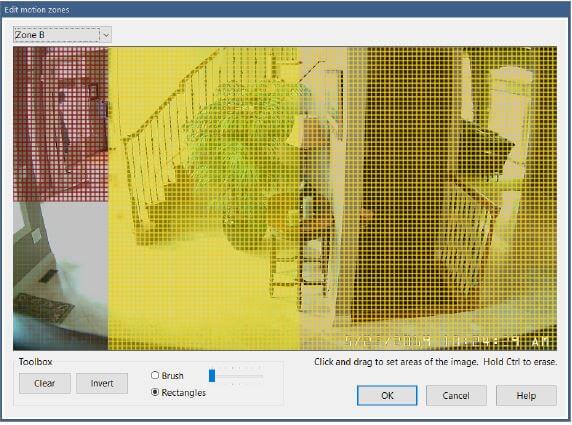This screenshot has width=572, height=425.
Task: Select the Rectangles radio option
Action: pos(155,392)
